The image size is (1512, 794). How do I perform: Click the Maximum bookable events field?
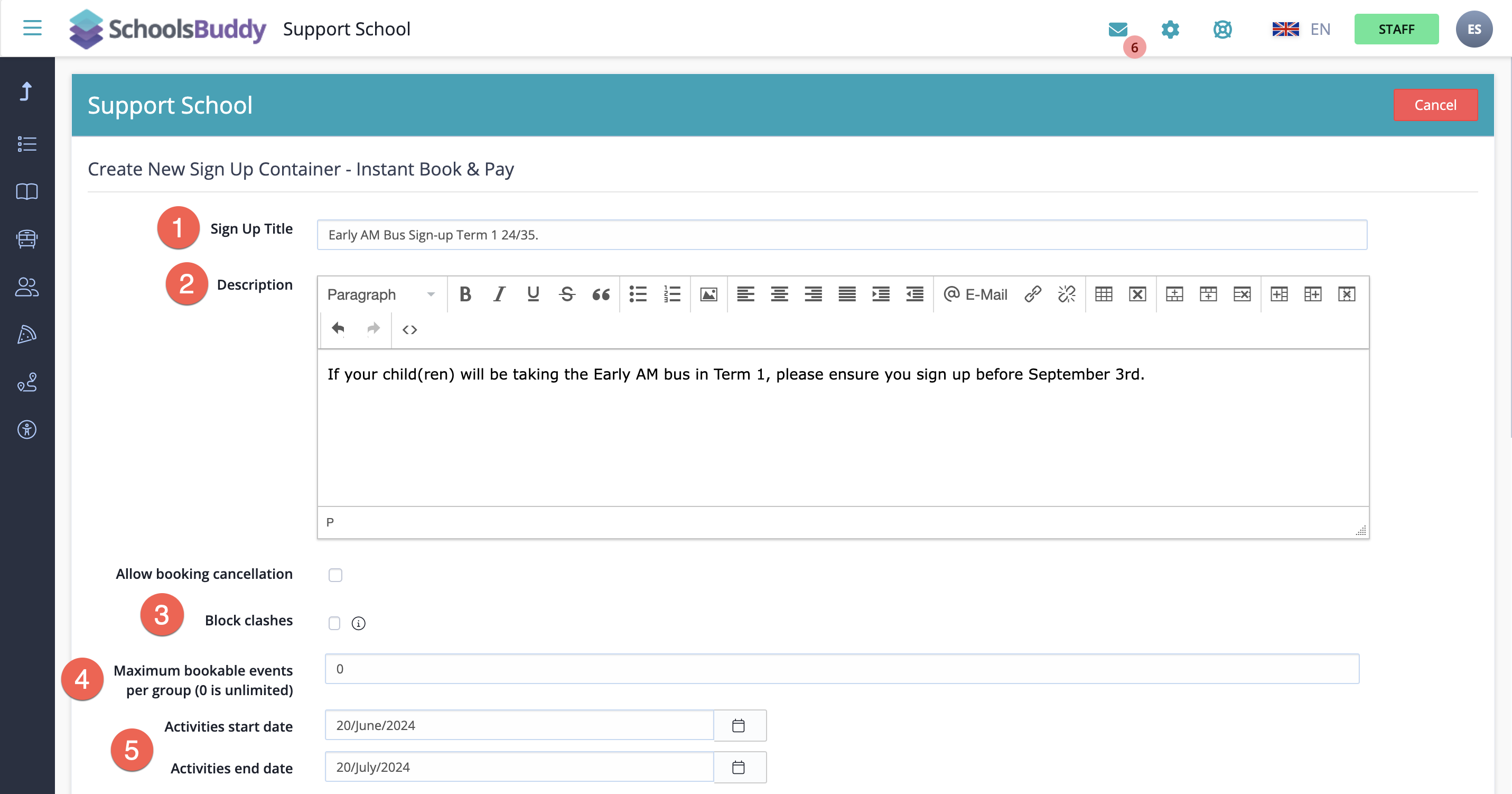[842, 669]
